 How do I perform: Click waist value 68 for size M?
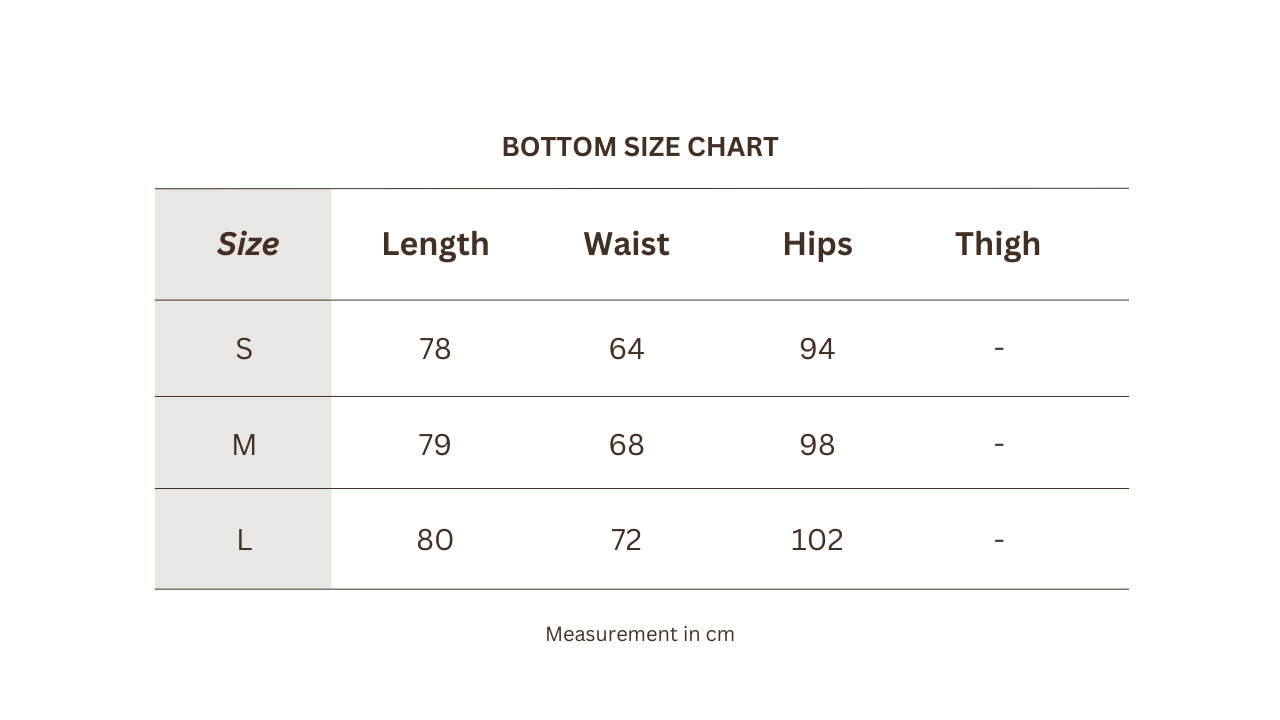coord(626,444)
